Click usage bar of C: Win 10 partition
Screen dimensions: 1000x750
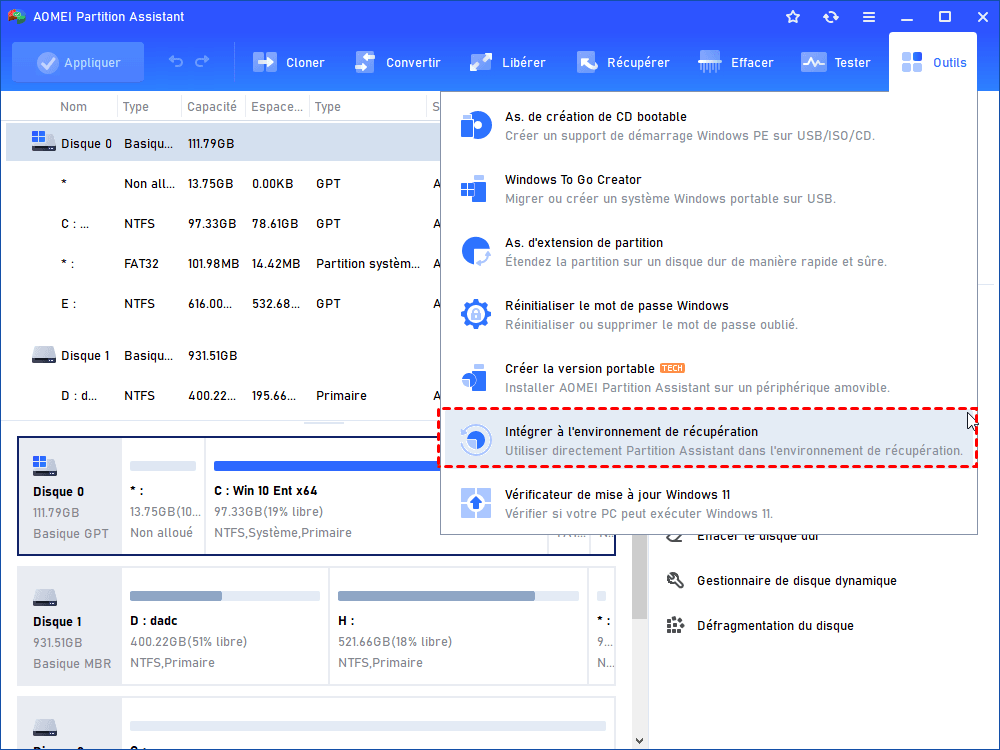pyautogui.click(x=327, y=466)
